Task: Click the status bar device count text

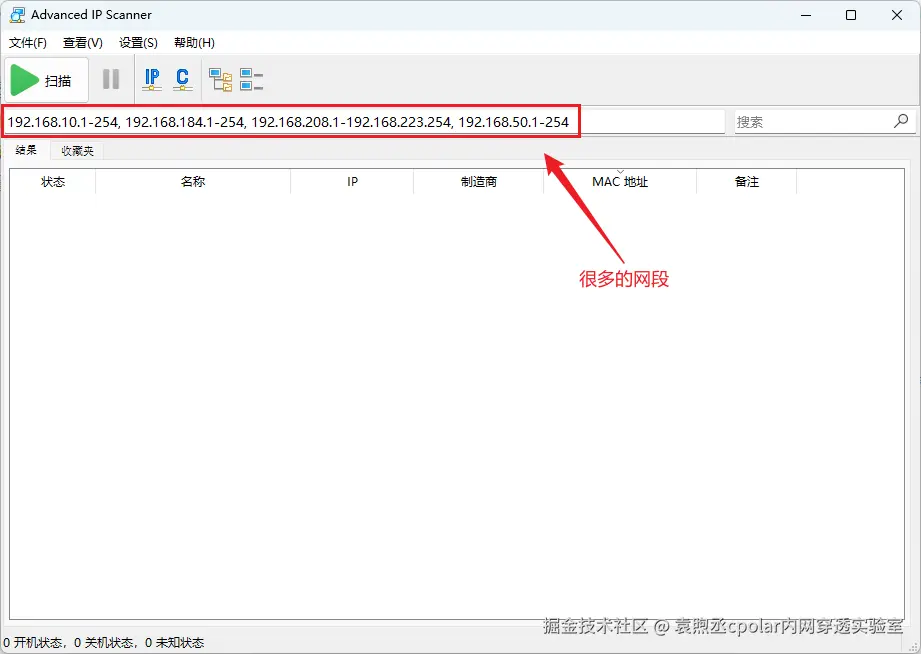Action: (x=103, y=643)
